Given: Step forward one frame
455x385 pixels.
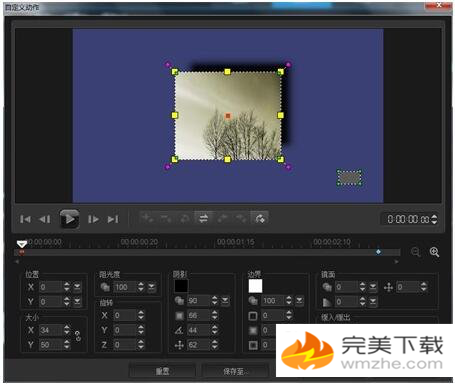Looking at the screenshot, I should (93, 219).
